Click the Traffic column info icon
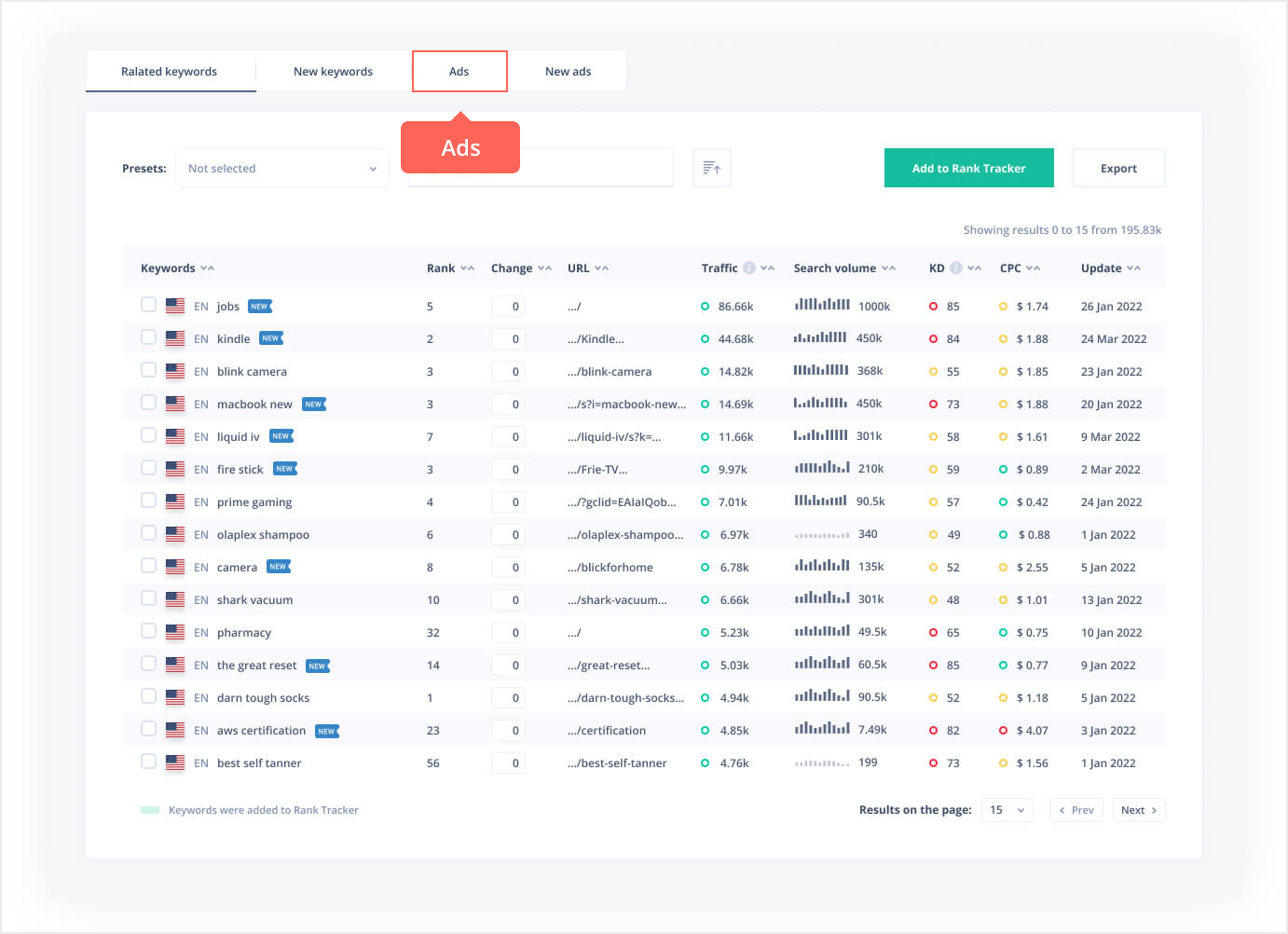 (748, 268)
